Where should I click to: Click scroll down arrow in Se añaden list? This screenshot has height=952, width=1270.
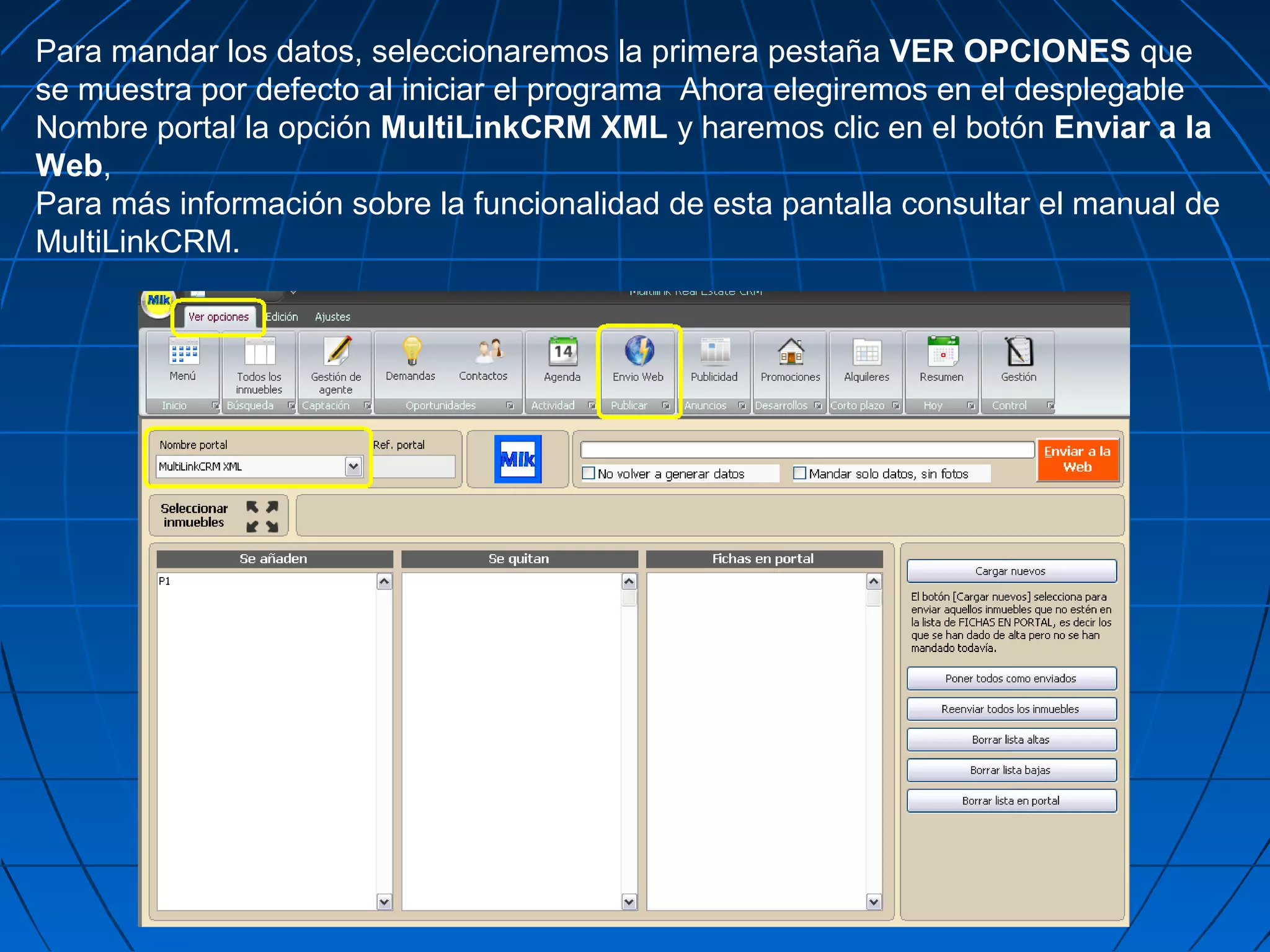click(x=384, y=902)
